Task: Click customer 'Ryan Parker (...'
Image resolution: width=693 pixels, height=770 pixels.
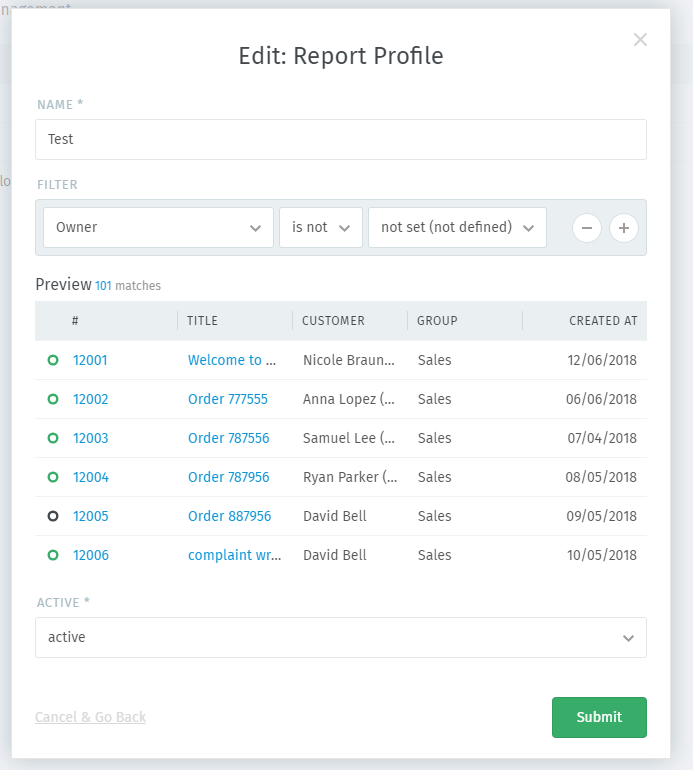Action: [x=350, y=477]
